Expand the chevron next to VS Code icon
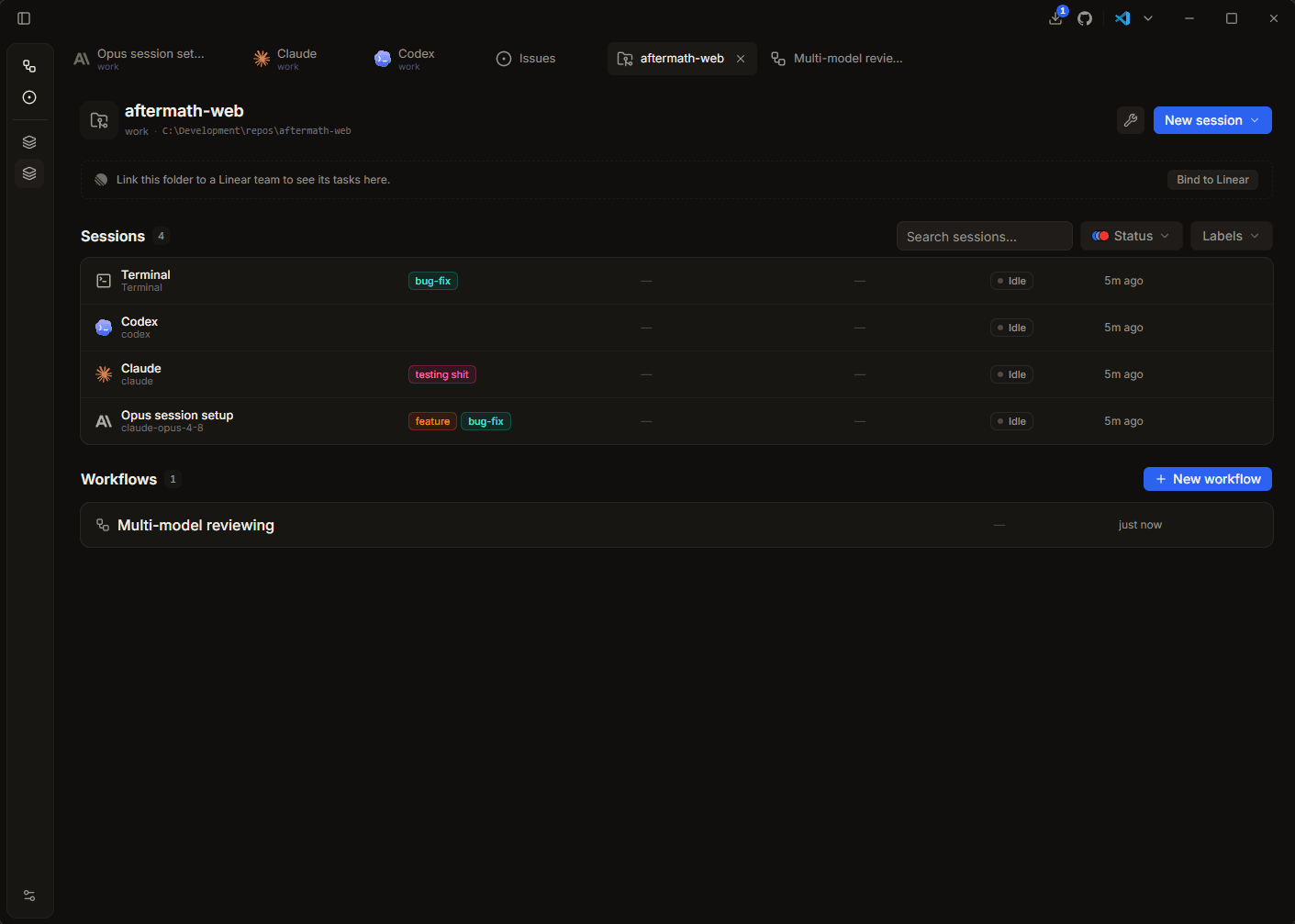This screenshot has width=1295, height=924. 1148,18
